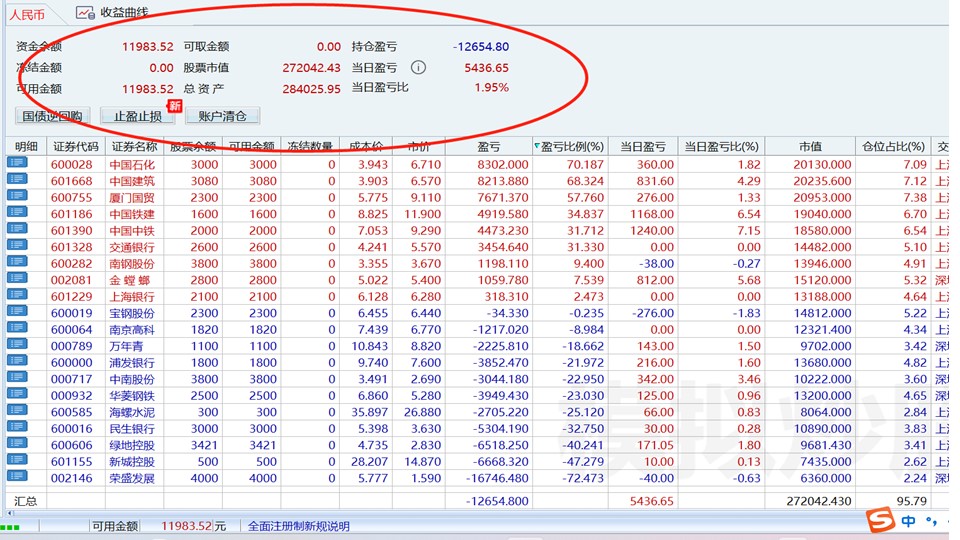Image resolution: width=960 pixels, height=540 pixels.
Task: Open detail icon for 浦发银行 row
Action: click(x=17, y=361)
